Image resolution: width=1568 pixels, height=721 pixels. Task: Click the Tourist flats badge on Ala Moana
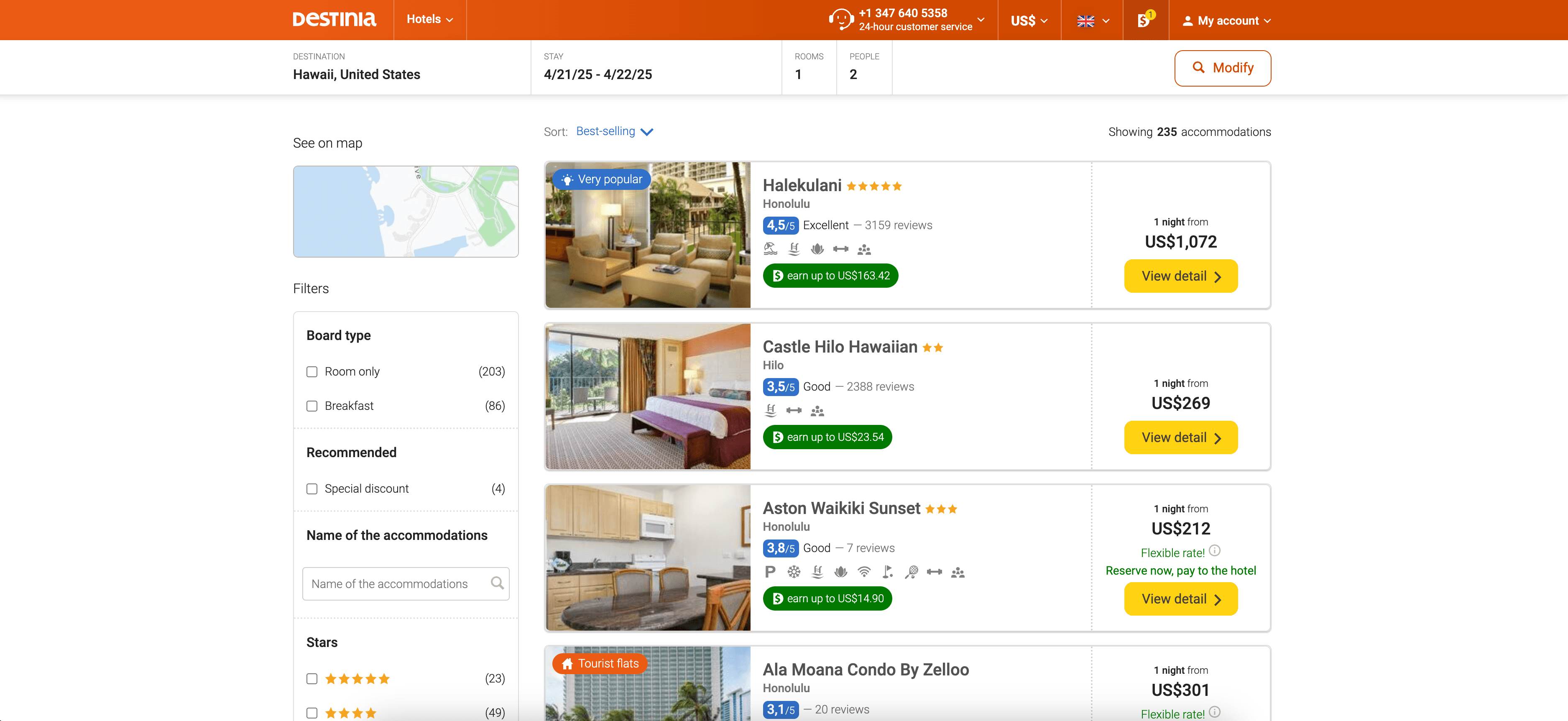click(600, 663)
